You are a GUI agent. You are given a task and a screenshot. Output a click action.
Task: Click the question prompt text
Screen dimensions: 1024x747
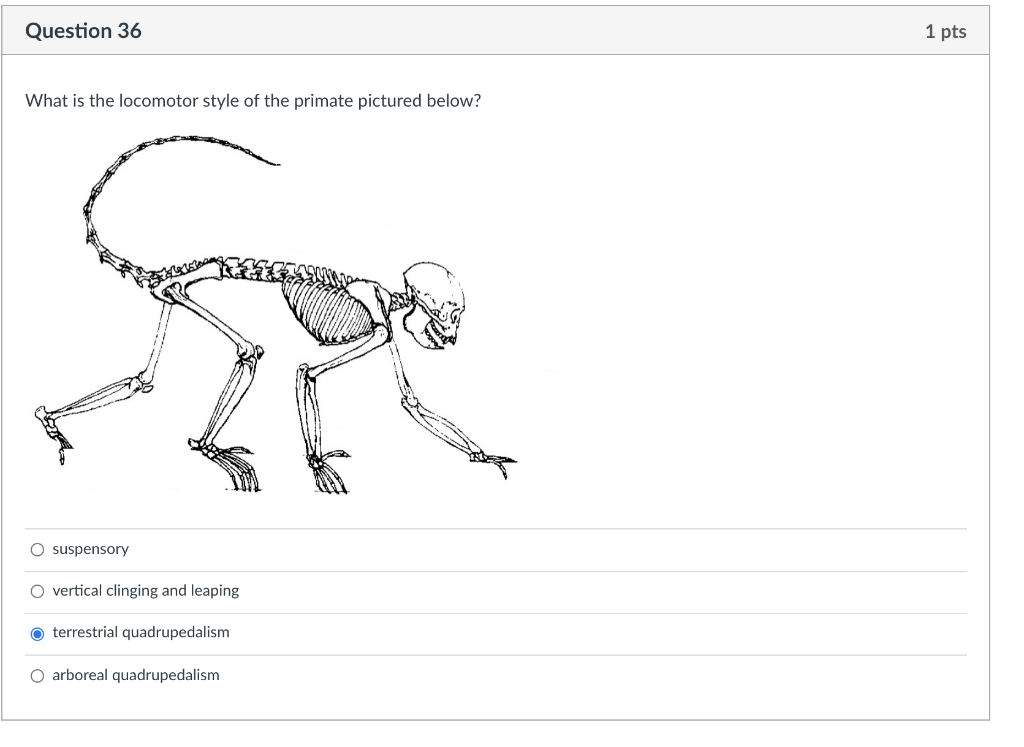click(252, 100)
